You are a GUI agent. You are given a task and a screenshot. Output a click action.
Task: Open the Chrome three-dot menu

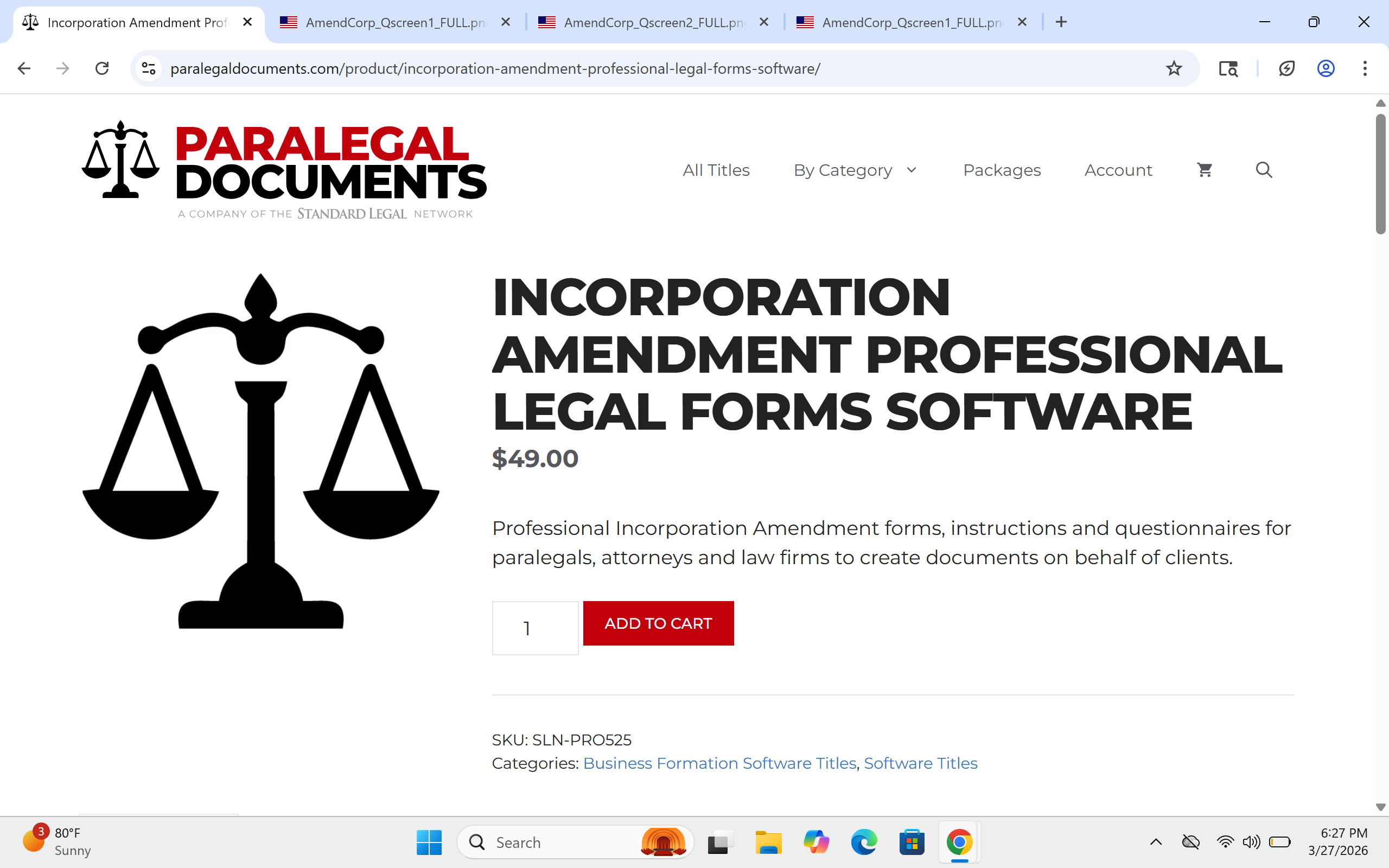(1365, 69)
